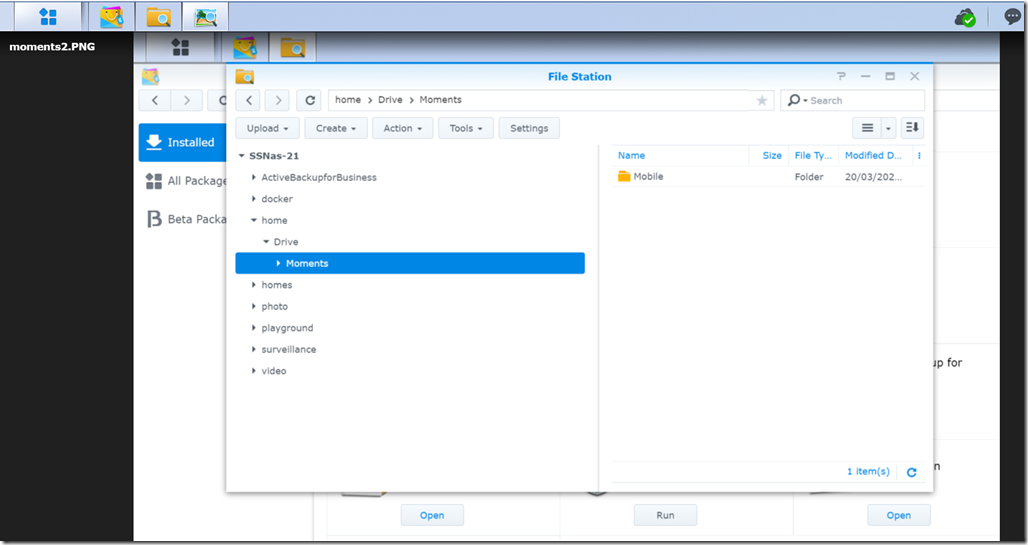Expand the Moments folder arrow
The image size is (1028, 545).
(x=278, y=263)
